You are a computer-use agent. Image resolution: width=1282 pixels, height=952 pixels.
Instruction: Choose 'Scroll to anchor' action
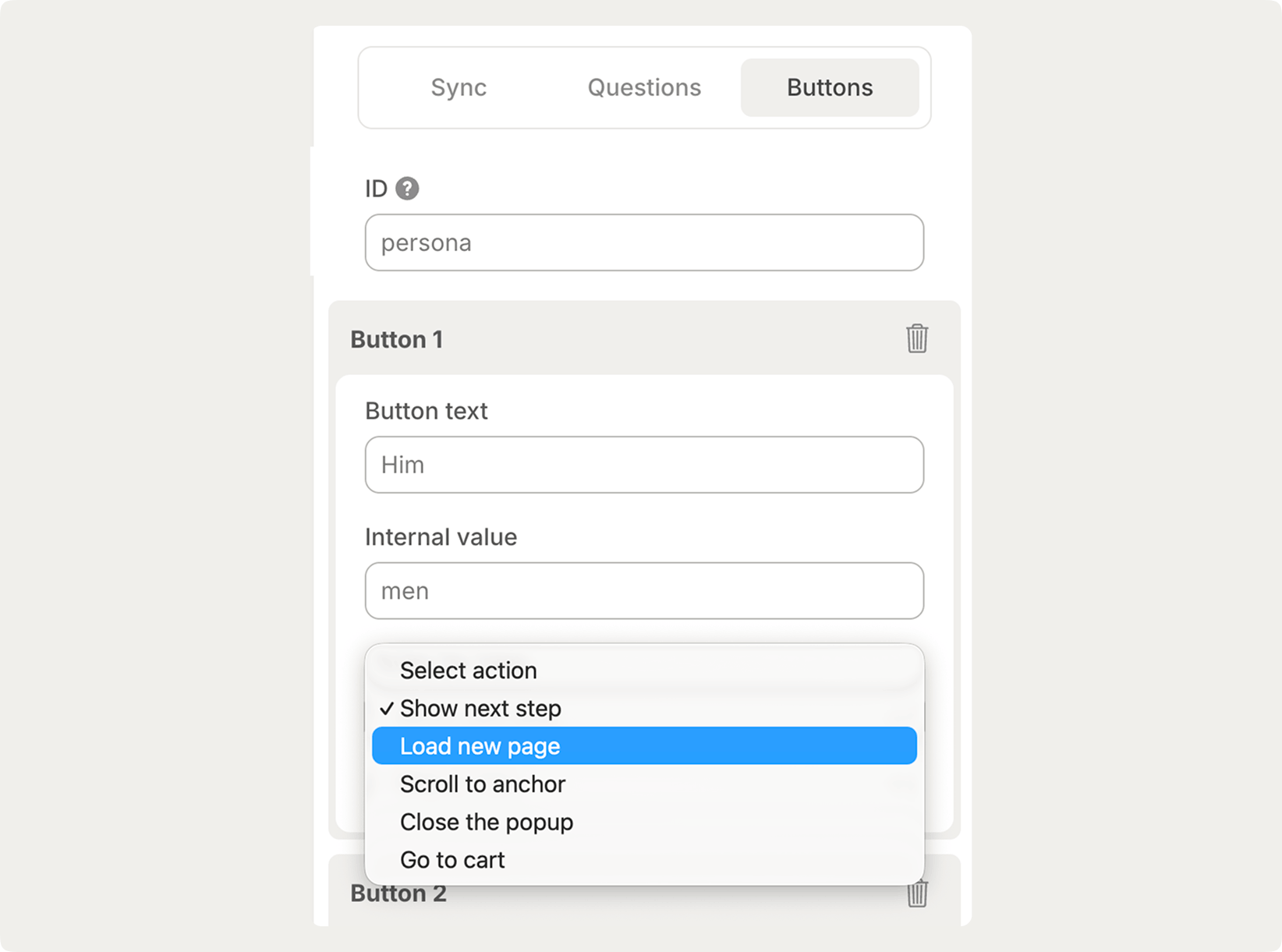click(x=483, y=784)
